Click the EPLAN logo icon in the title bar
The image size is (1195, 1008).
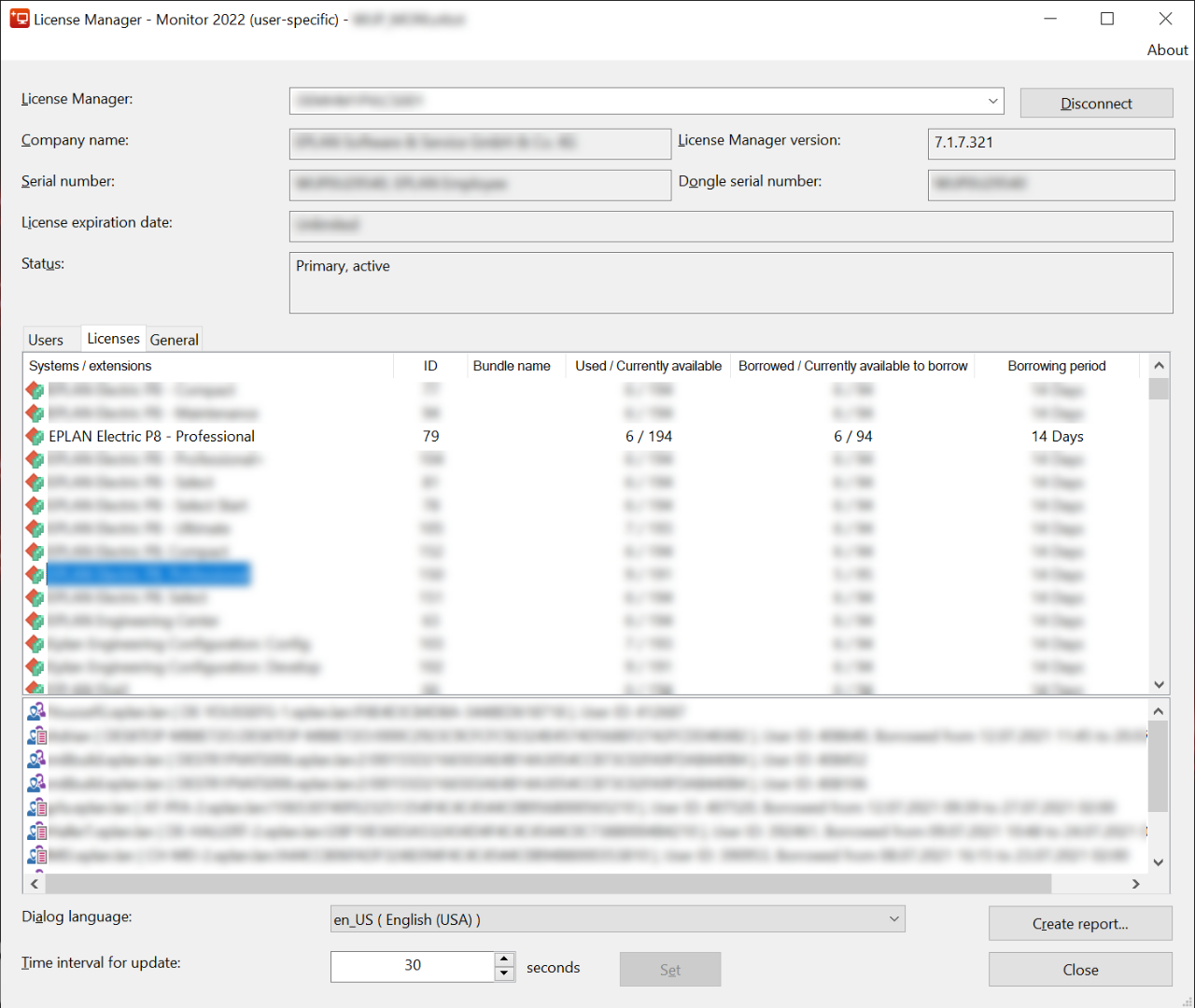tap(20, 19)
